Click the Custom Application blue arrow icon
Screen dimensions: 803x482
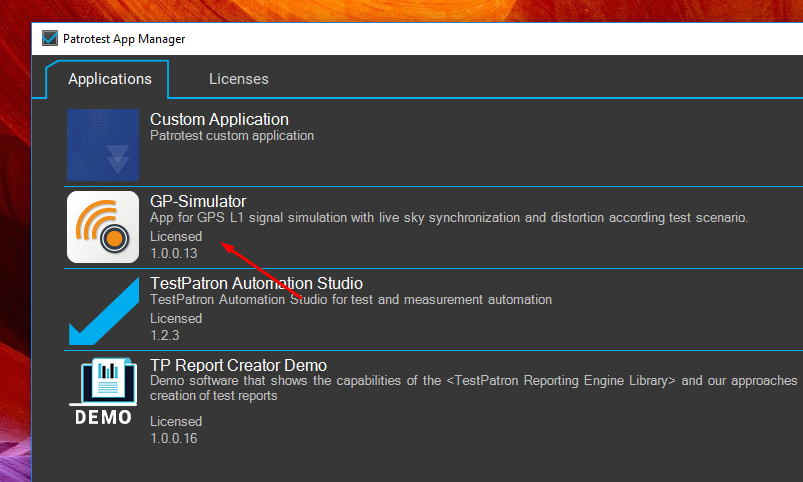[x=103, y=145]
